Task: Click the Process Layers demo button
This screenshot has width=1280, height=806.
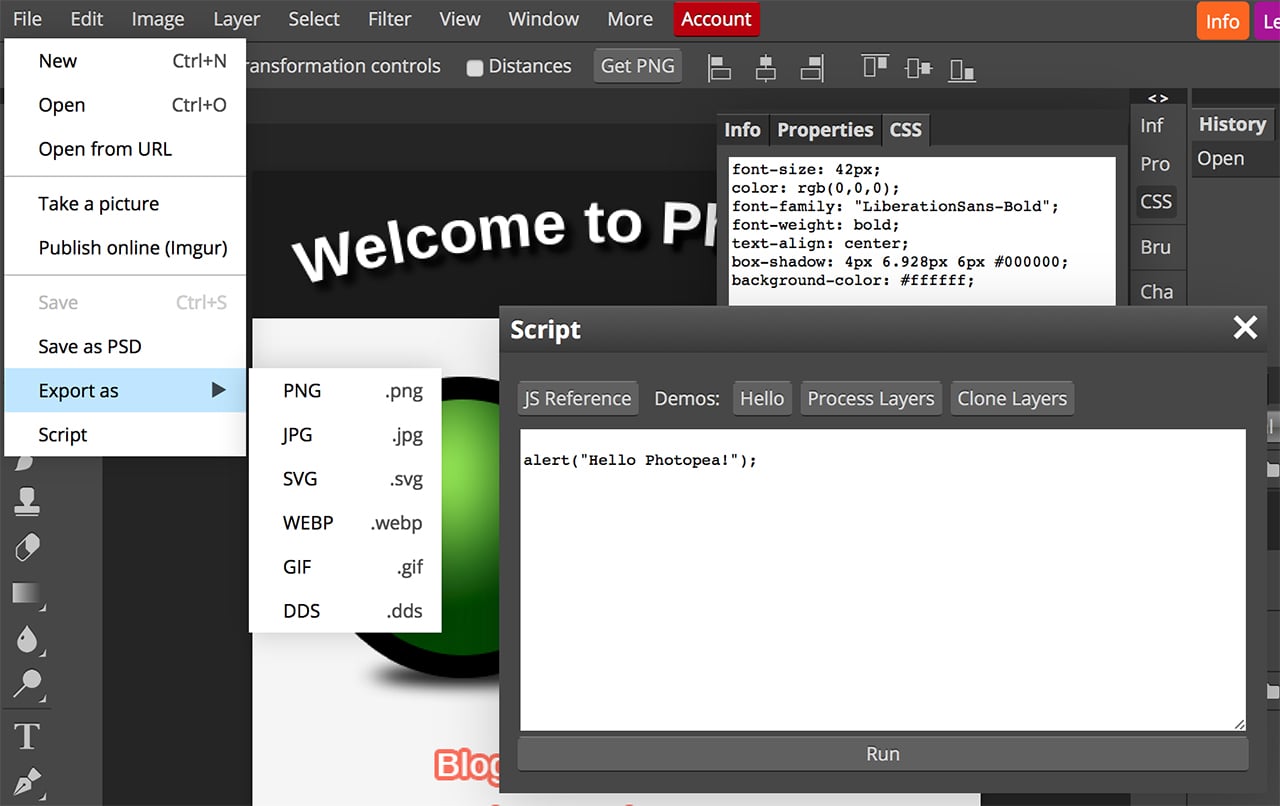Action: tap(870, 398)
